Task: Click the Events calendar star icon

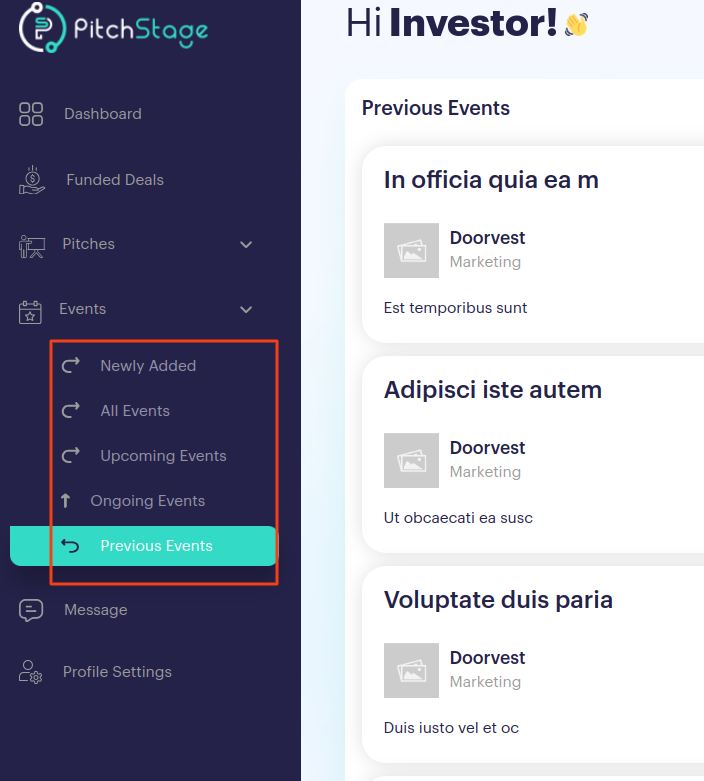Action: pyautogui.click(x=30, y=312)
